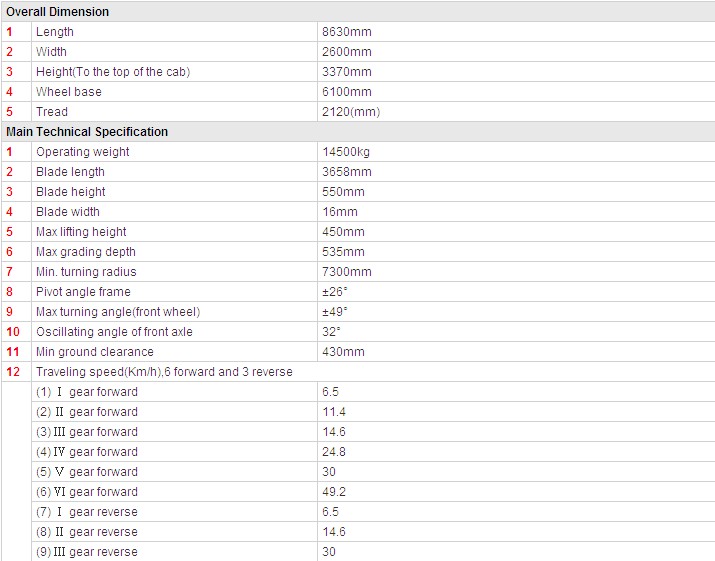Select Min. turning radius label
Screen dimensions: 715x561
[86, 272]
